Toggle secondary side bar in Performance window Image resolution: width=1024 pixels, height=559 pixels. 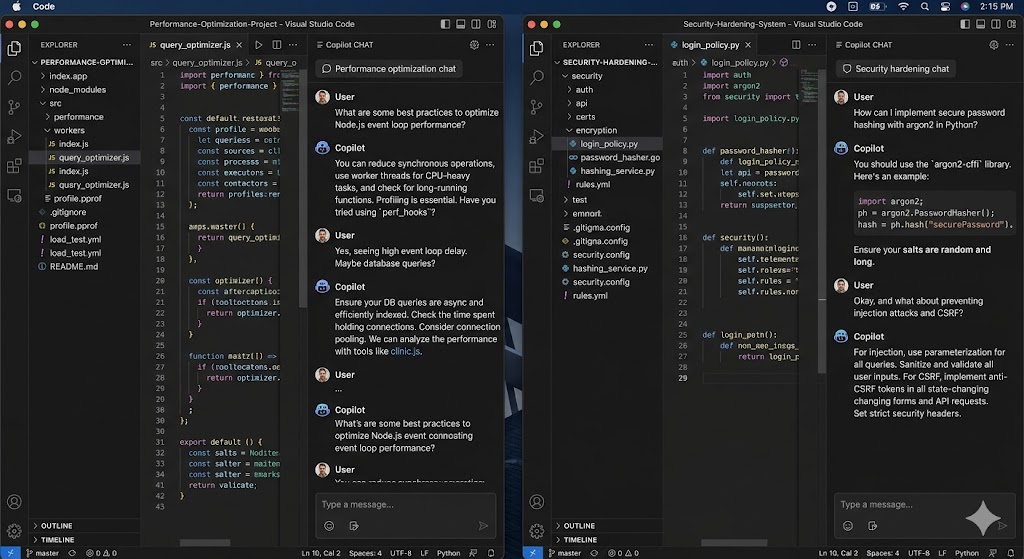pos(476,24)
